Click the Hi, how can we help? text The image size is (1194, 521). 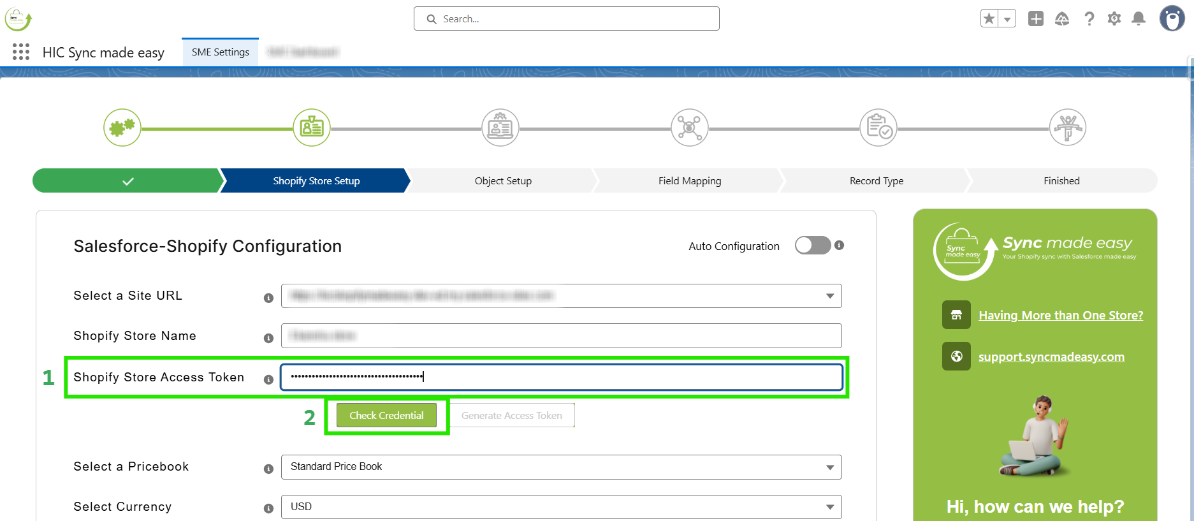pos(1035,507)
